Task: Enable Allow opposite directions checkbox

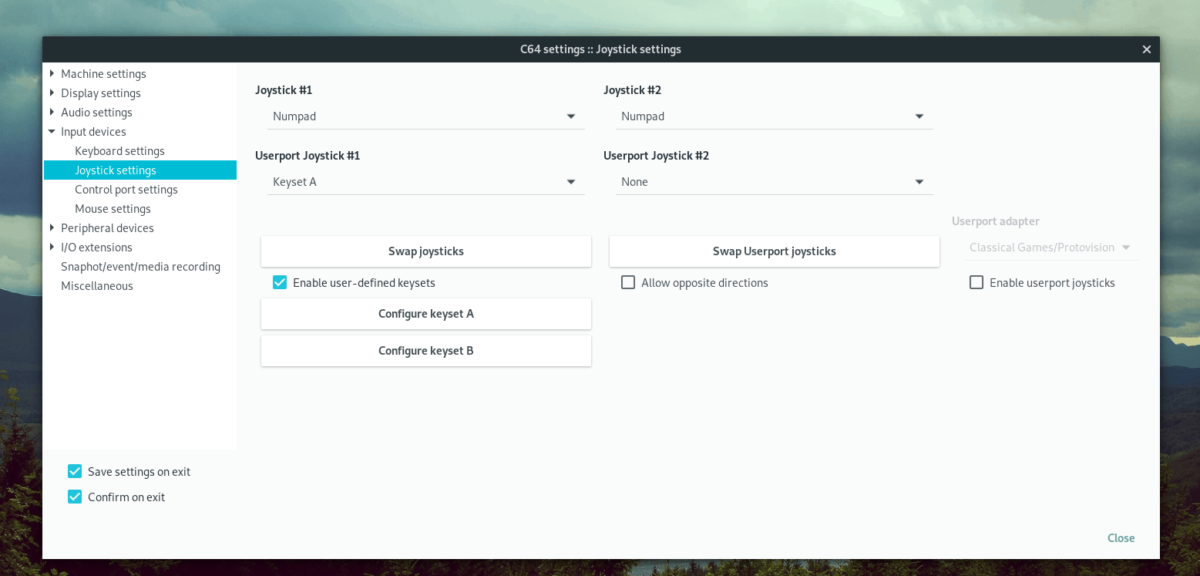Action: [628, 283]
